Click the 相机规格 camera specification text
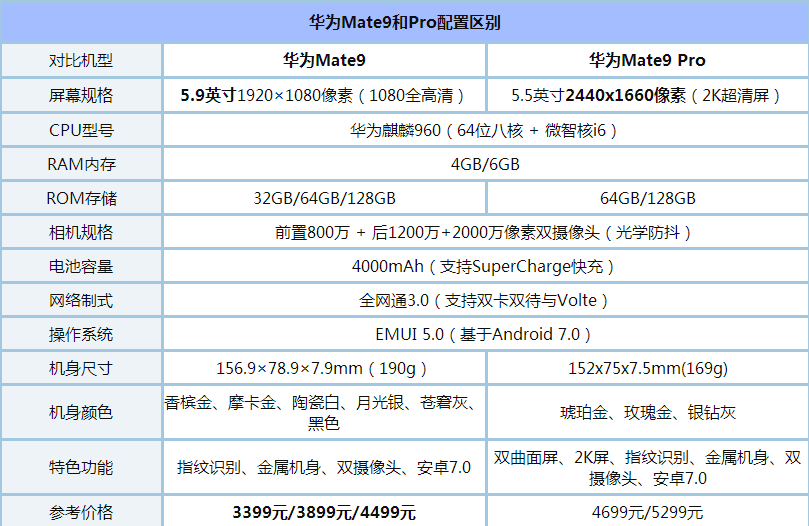 [484, 233]
